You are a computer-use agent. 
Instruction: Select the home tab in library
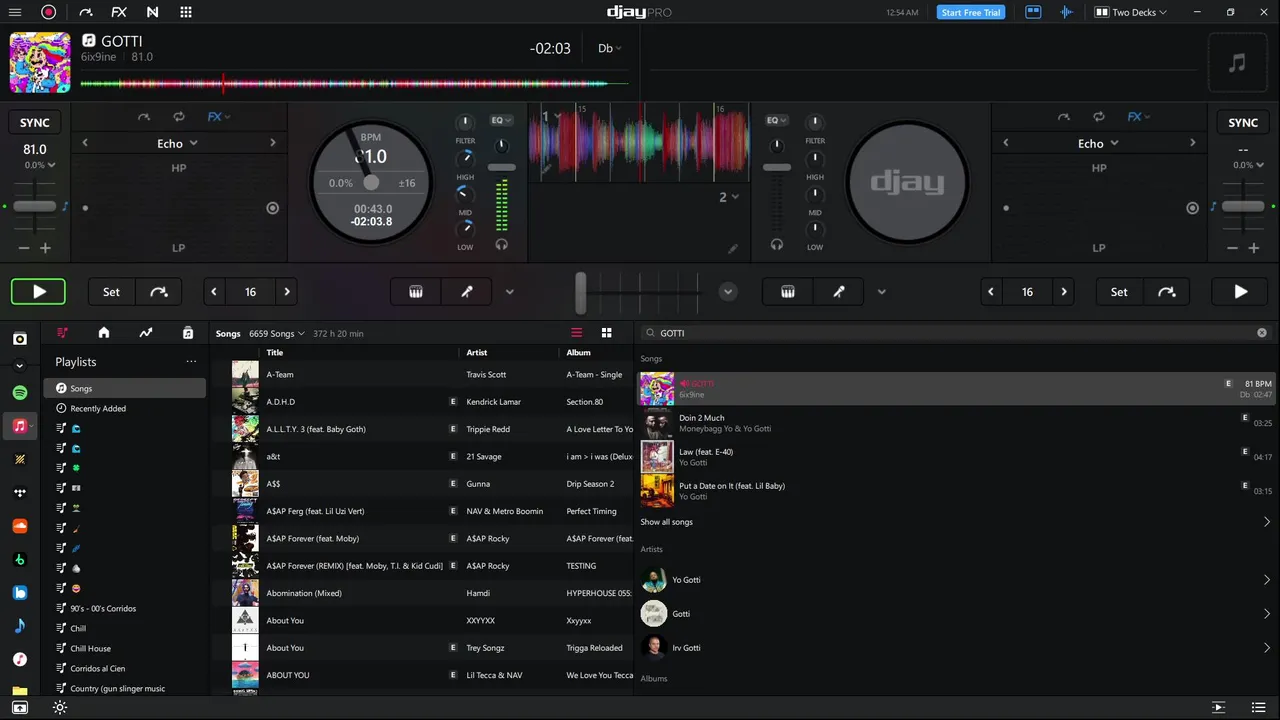click(x=104, y=333)
